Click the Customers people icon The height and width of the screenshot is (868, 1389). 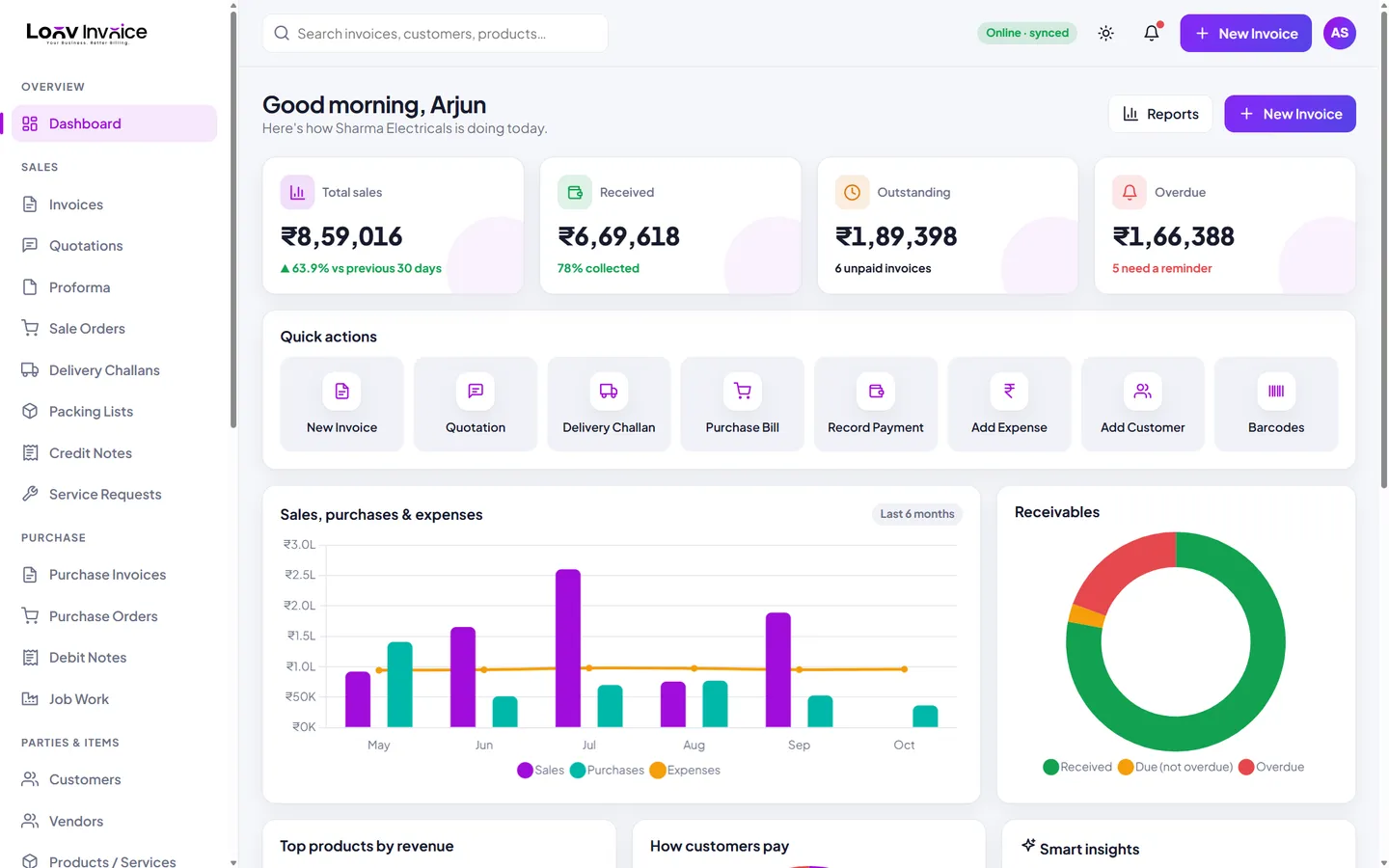[x=30, y=779]
